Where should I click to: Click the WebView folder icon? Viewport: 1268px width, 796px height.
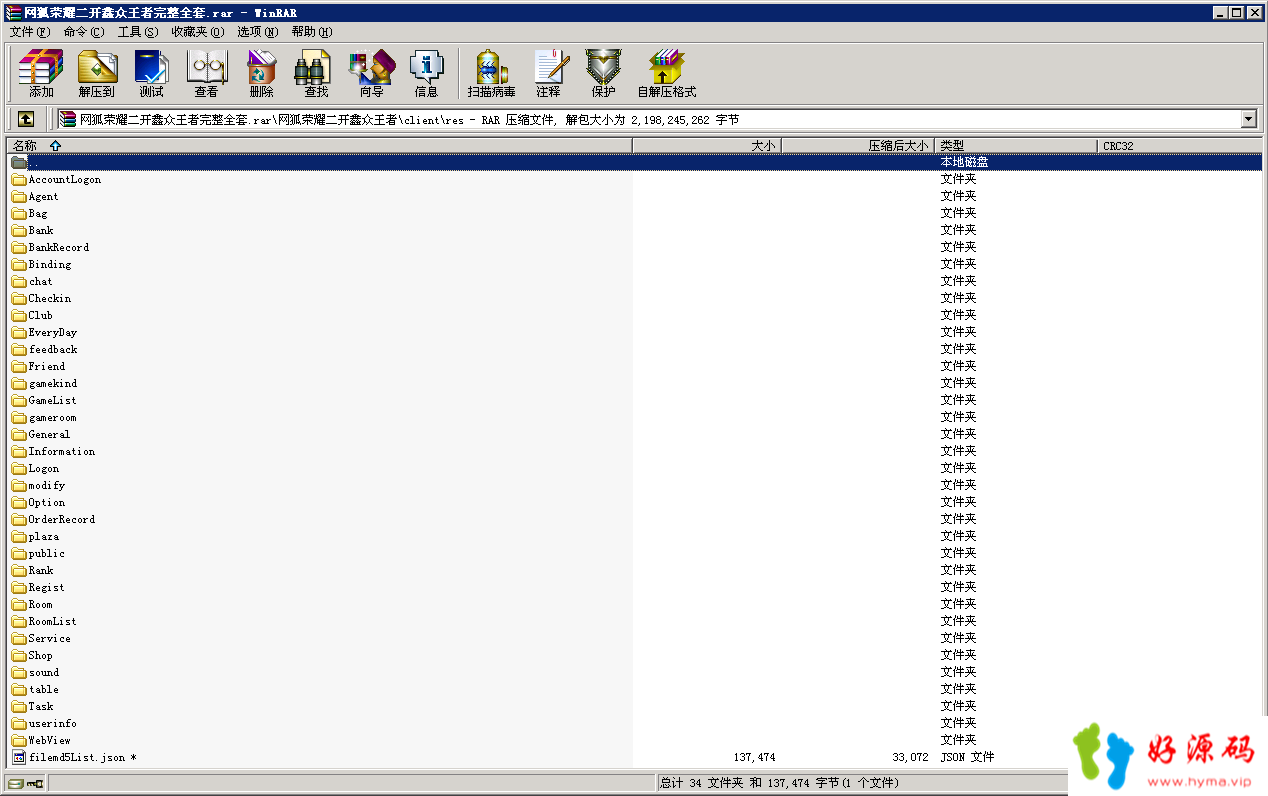pos(19,741)
